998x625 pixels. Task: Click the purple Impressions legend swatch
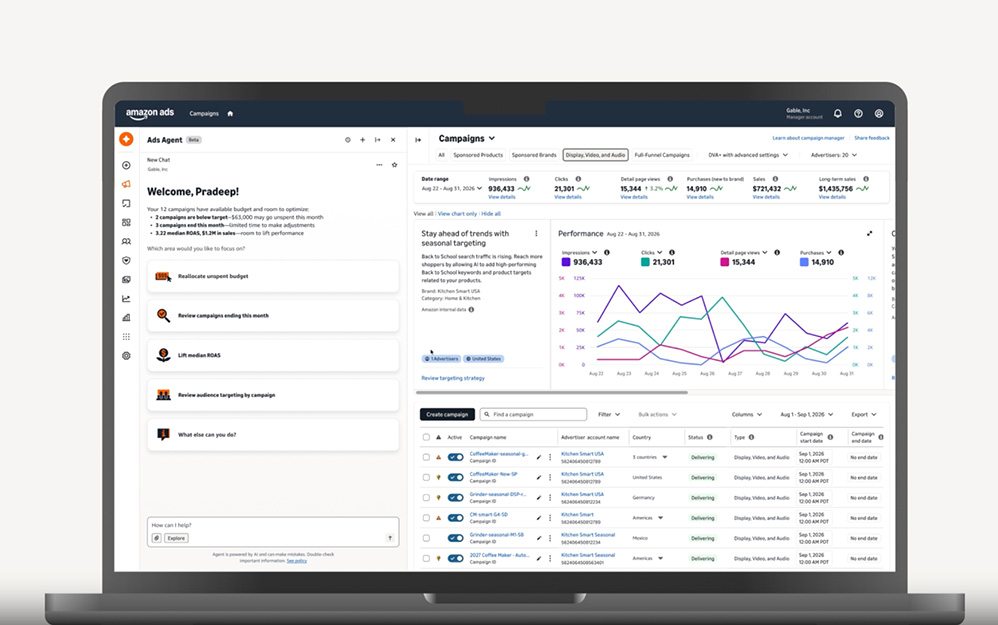click(x=566, y=262)
